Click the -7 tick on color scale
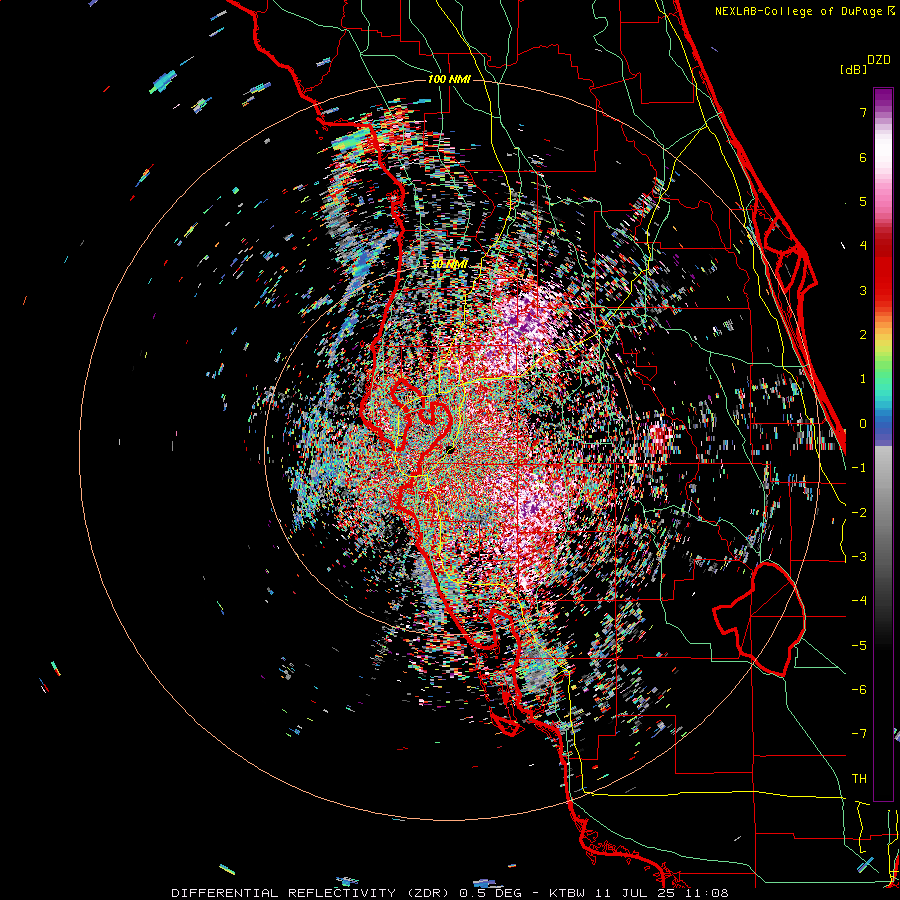The width and height of the screenshot is (900, 900). click(859, 734)
